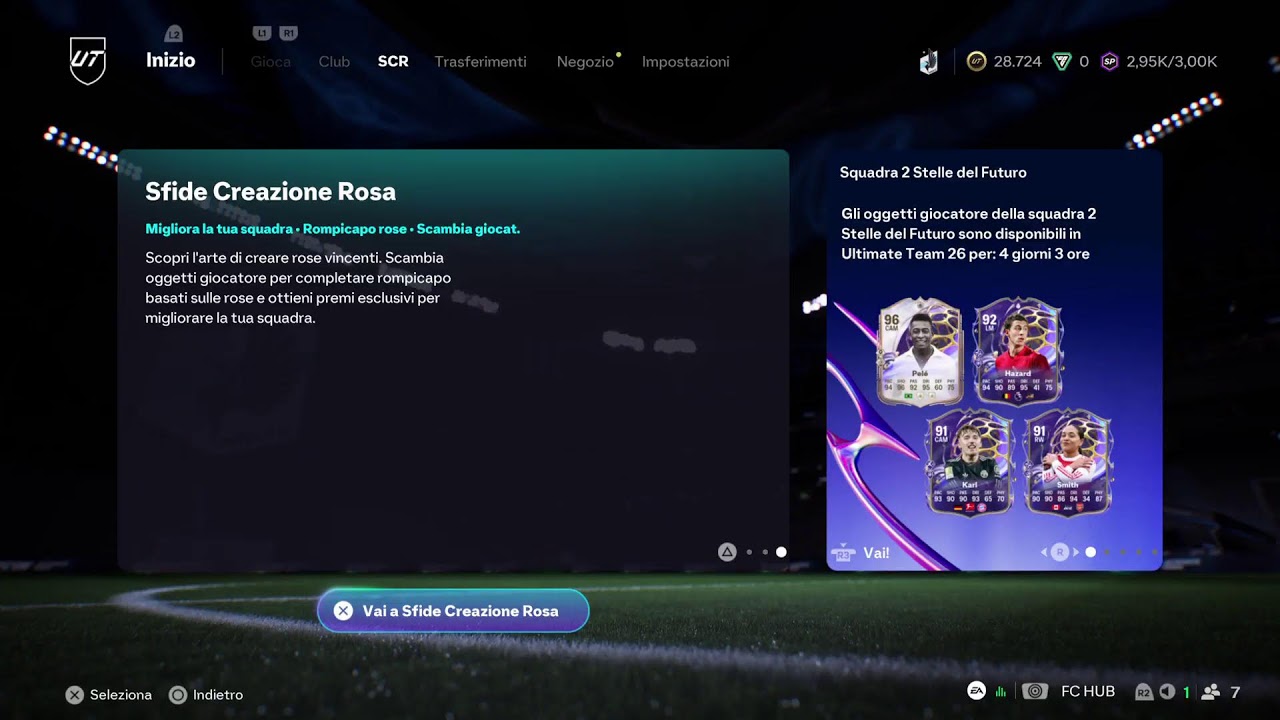This screenshot has width=1280, height=720.
Task: Click the right arrow in news carousel
Action: 1075,552
